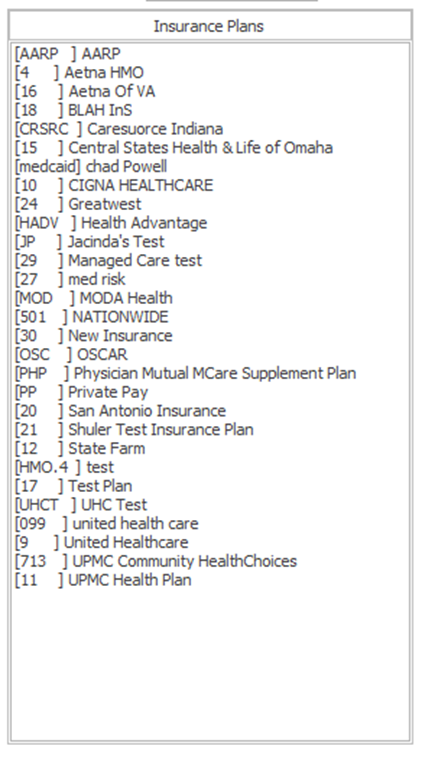Image resolution: width=422 pixels, height=759 pixels.
Task: Pick the OSCAR plan
Action: point(71,355)
